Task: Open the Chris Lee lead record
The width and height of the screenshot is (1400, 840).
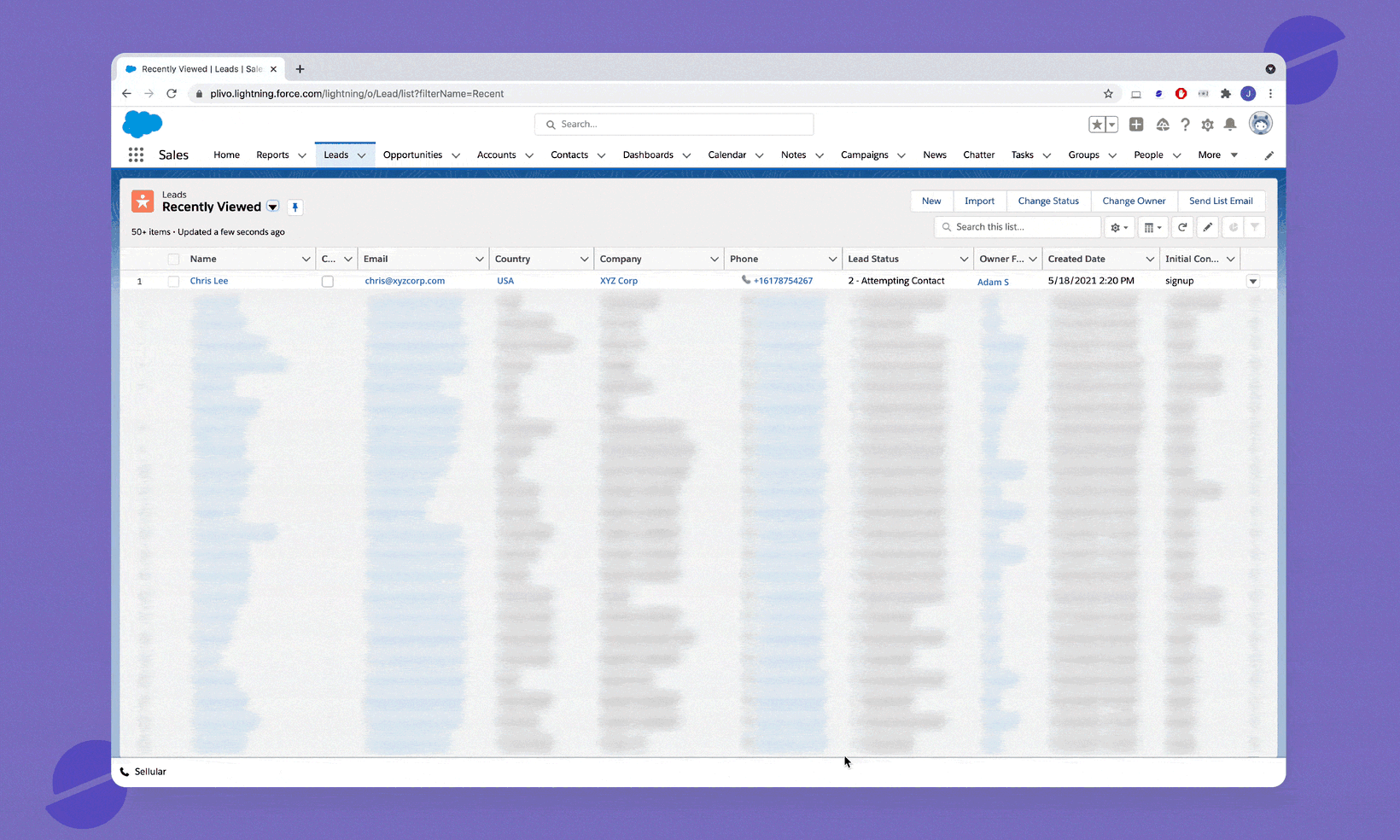Action: (209, 281)
